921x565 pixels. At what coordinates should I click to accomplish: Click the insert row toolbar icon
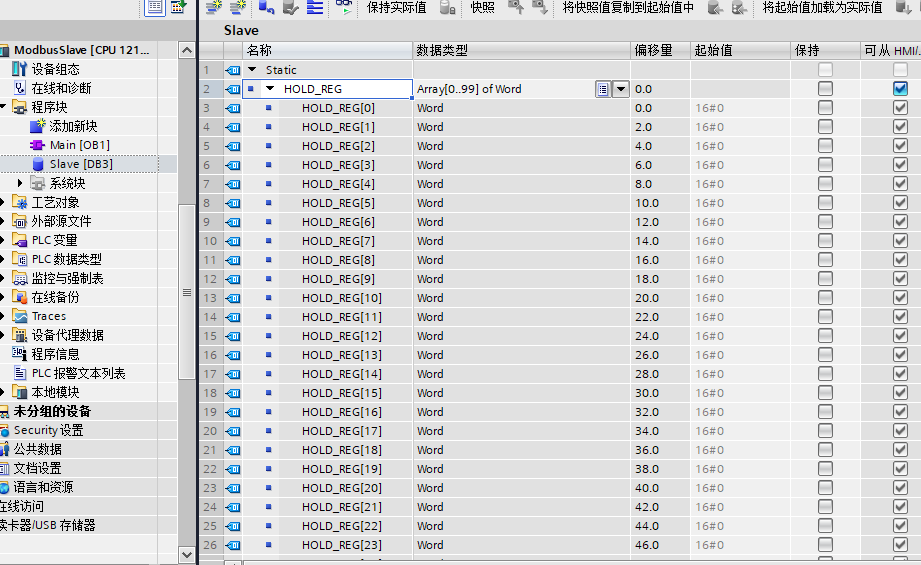point(213,8)
